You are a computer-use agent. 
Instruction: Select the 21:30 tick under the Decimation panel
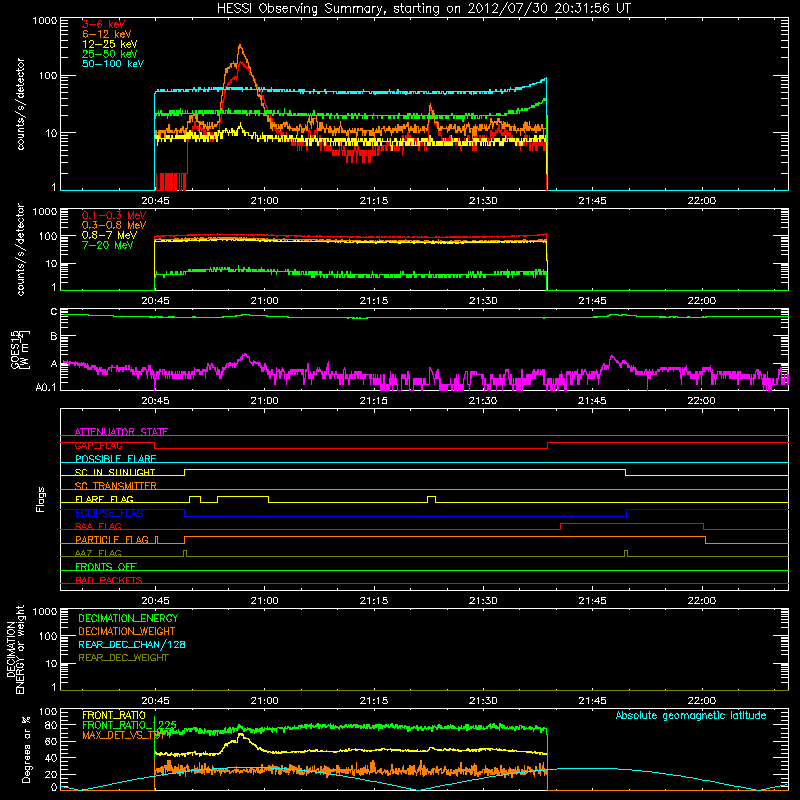(483, 701)
